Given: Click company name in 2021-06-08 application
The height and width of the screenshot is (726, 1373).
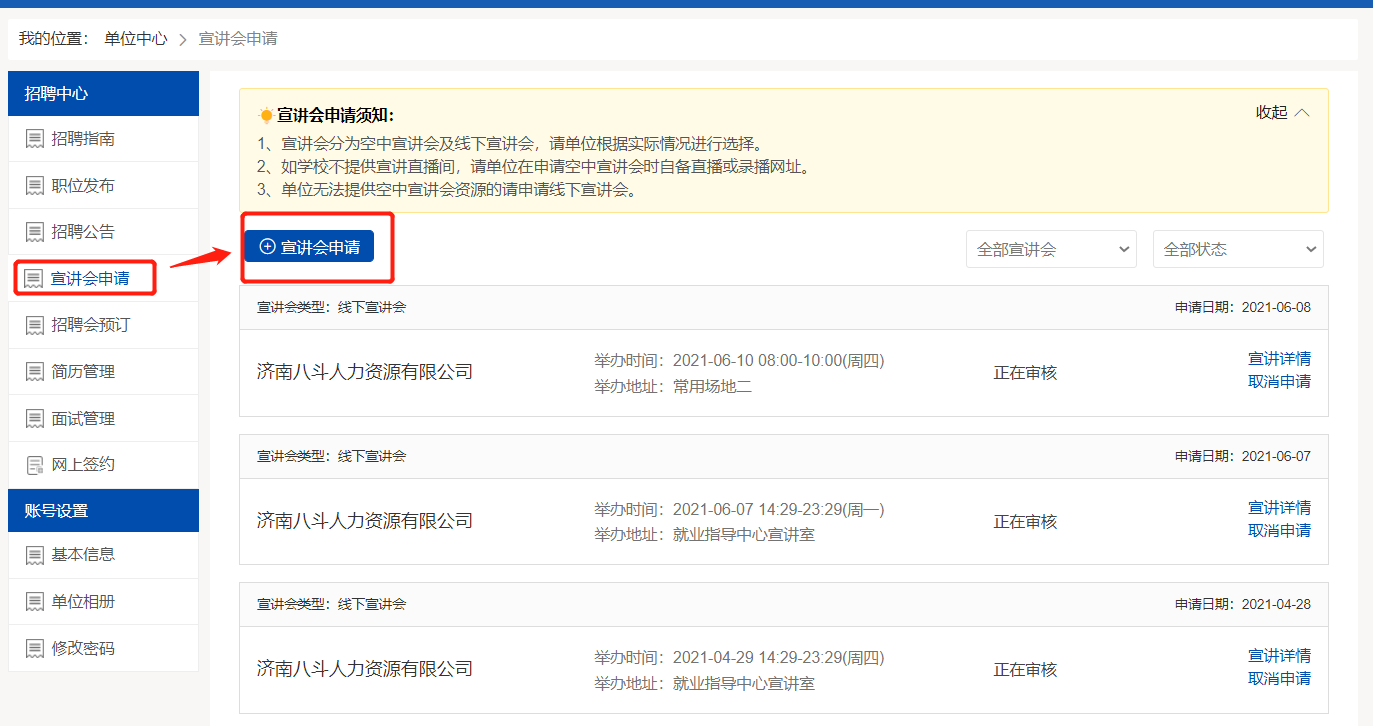Looking at the screenshot, I should [365, 372].
